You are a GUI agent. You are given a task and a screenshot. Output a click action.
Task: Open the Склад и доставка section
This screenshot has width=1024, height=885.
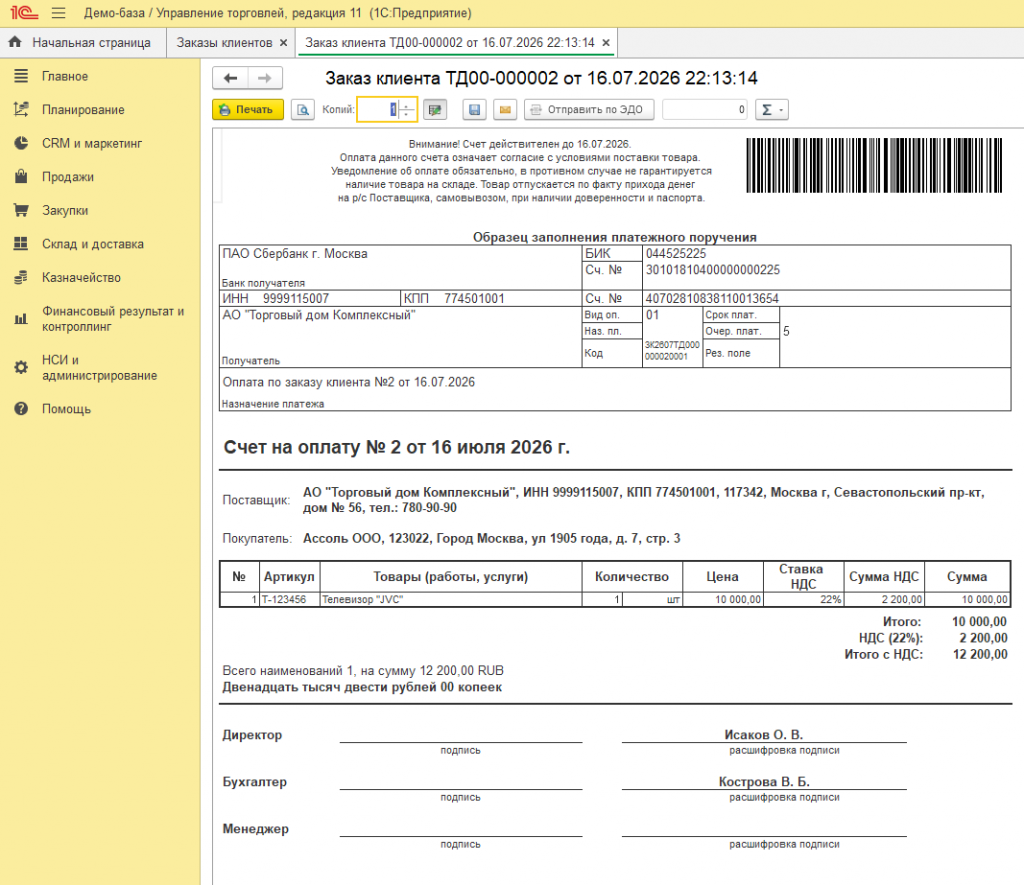point(93,244)
